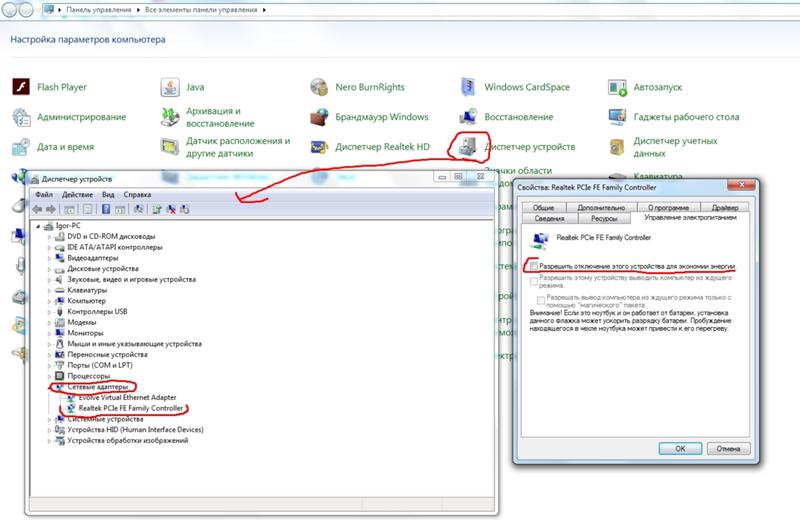
Task: Select the Устройства обработки изображений row
Action: coord(128,440)
